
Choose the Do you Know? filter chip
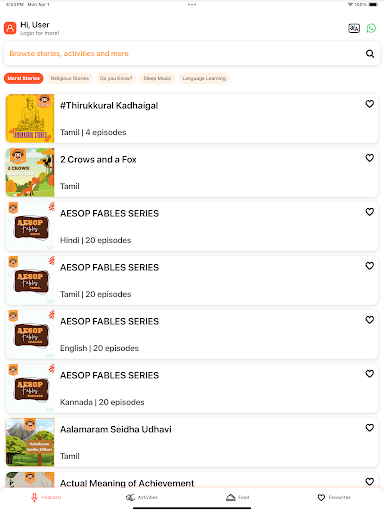click(x=116, y=78)
